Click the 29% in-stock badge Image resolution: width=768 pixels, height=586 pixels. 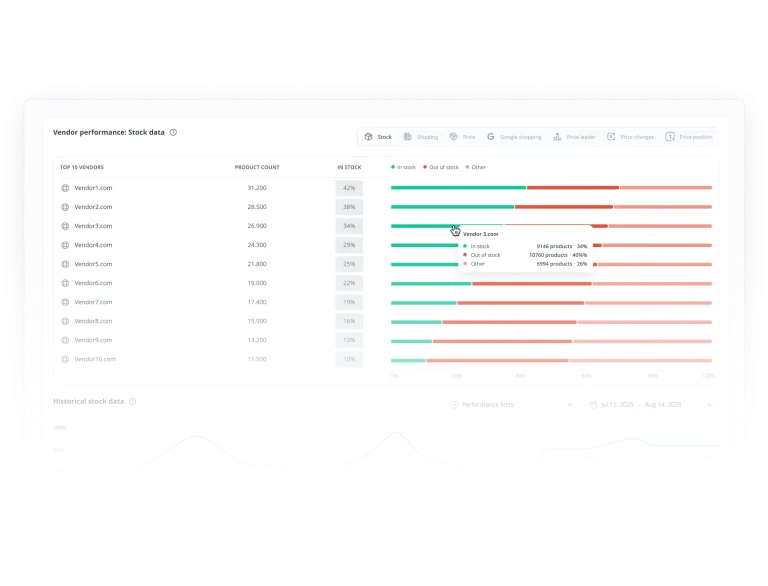coord(349,245)
